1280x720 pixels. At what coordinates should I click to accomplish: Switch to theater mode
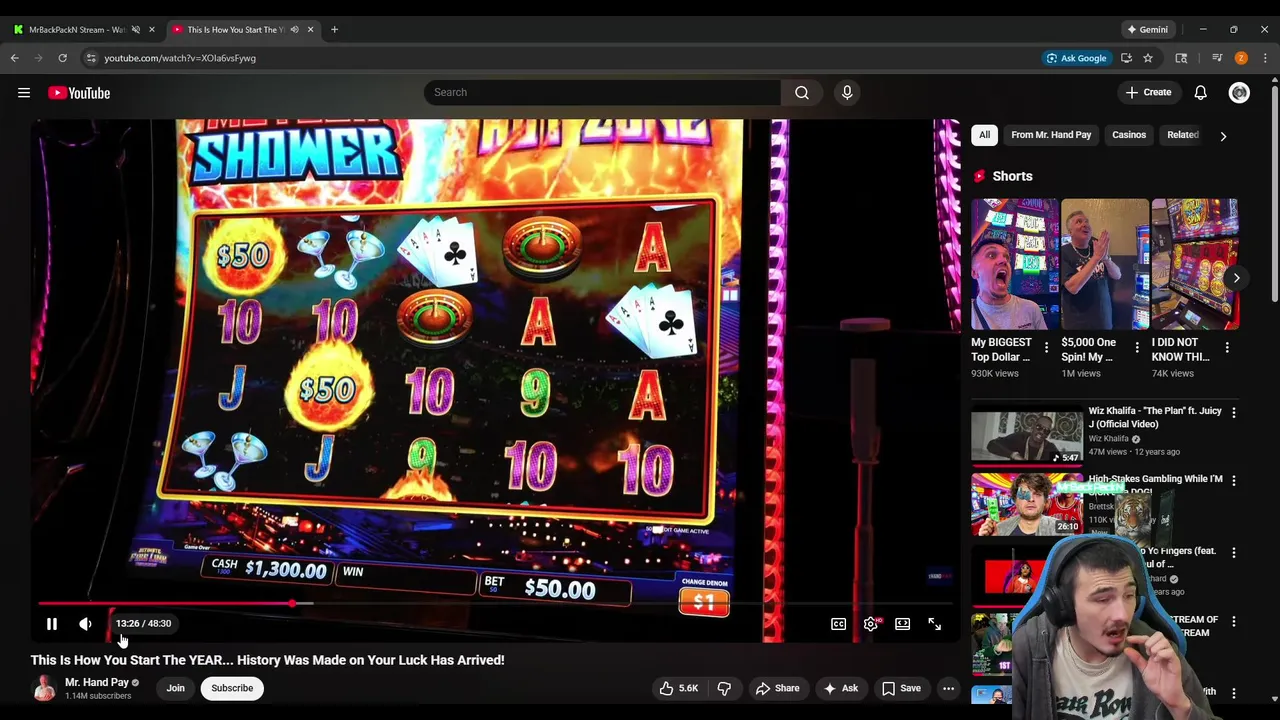click(902, 624)
